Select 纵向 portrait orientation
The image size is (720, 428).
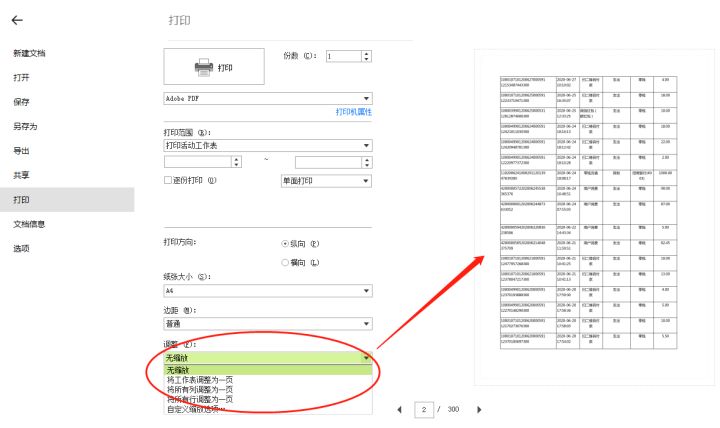point(285,244)
